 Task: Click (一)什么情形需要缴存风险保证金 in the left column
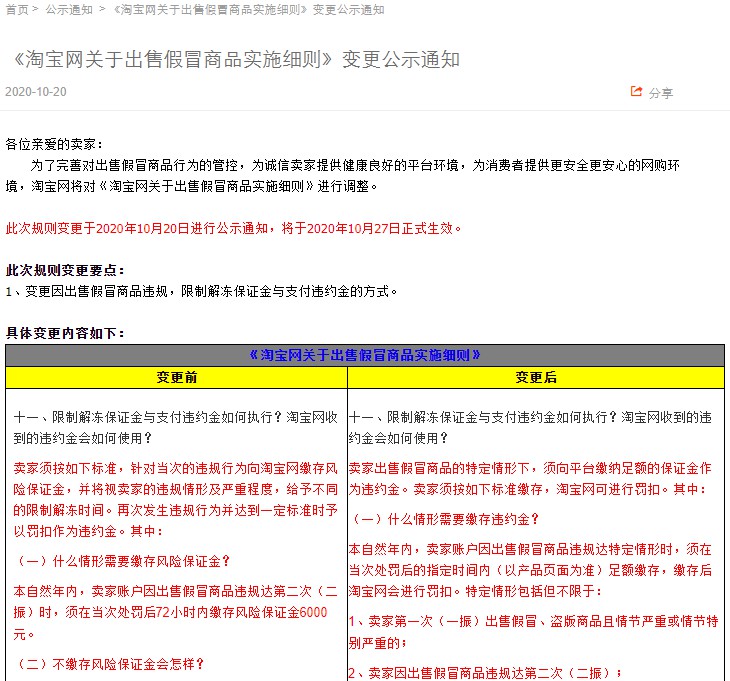coord(122,561)
